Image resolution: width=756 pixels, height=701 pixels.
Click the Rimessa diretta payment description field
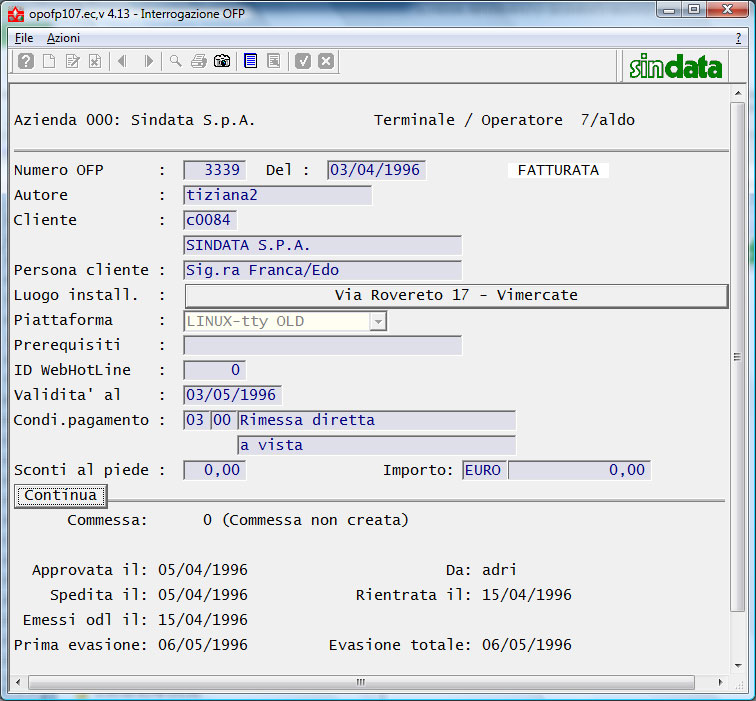tap(377, 420)
